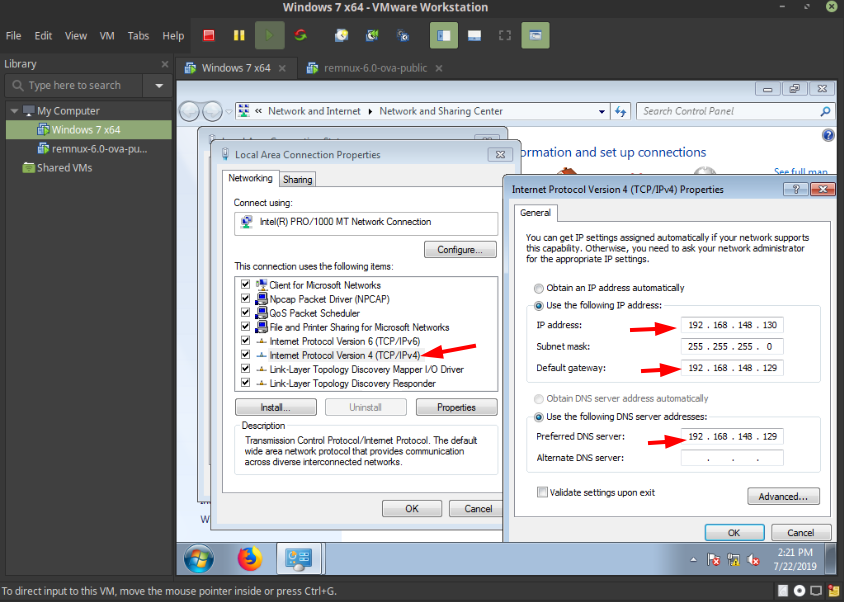Viewport: 844px width, 602px height.
Task: Open the File menu
Action: (13, 36)
